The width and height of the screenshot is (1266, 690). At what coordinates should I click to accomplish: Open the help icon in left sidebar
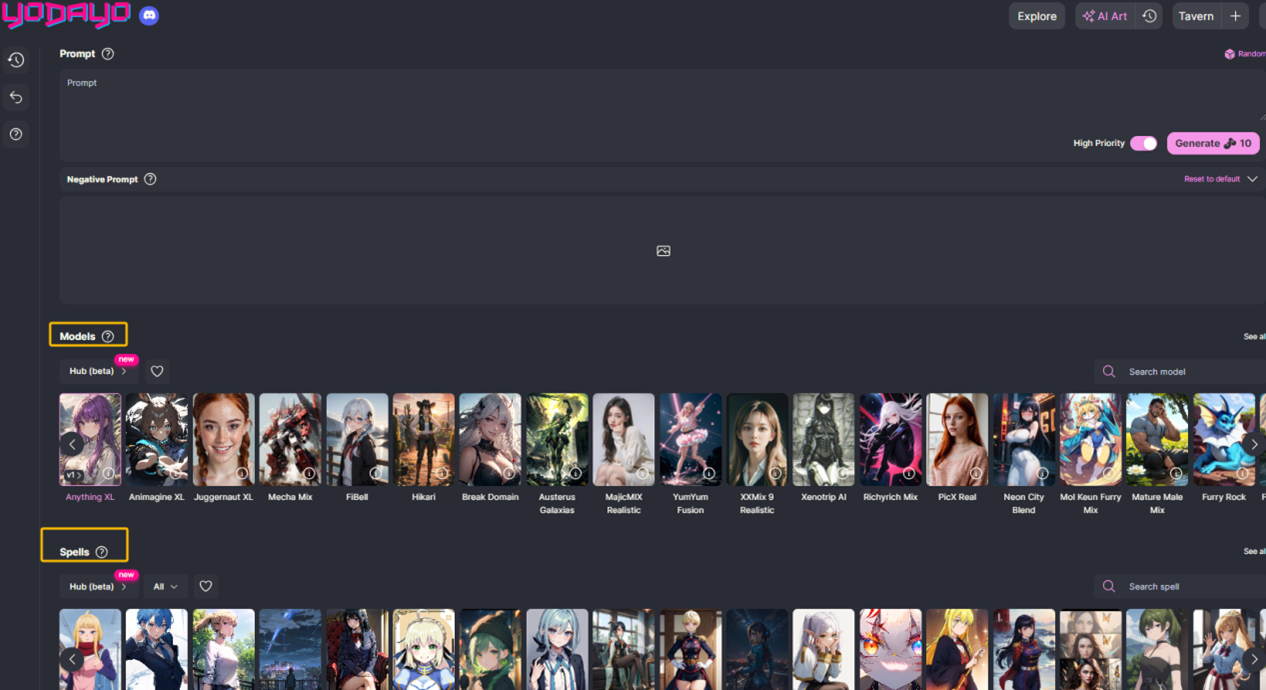[16, 134]
